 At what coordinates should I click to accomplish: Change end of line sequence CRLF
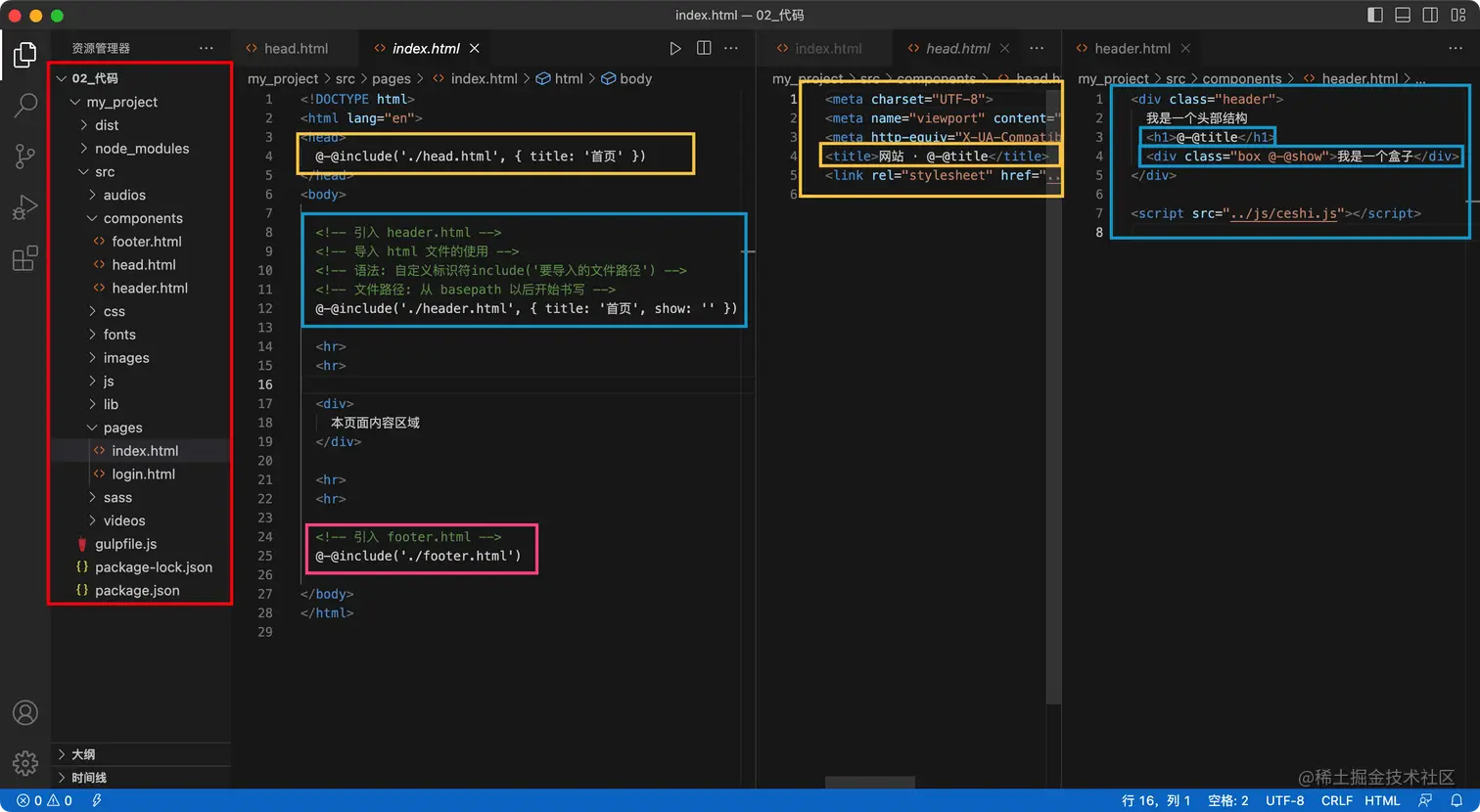pos(1336,800)
